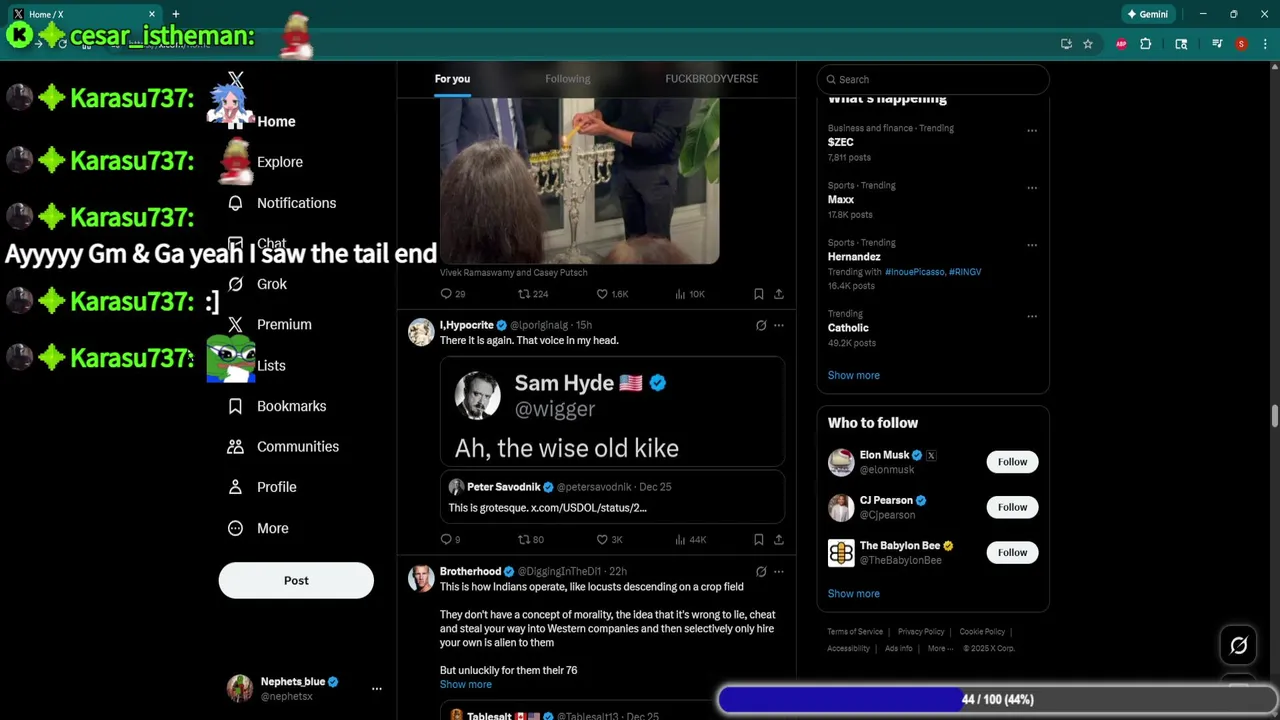Open Bookmarks from the sidebar
This screenshot has width=1280, height=720.
point(277,406)
